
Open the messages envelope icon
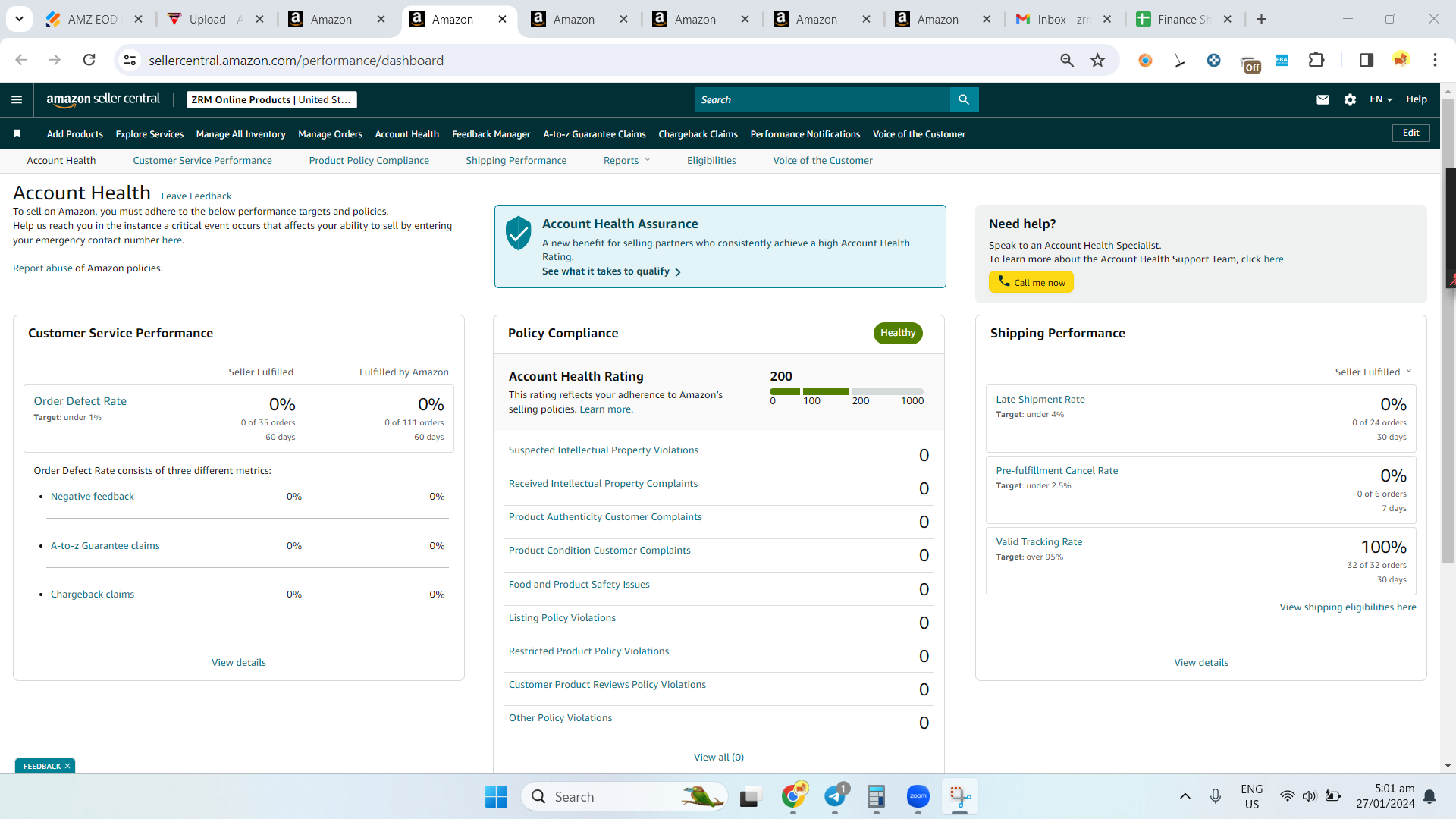[x=1323, y=99]
